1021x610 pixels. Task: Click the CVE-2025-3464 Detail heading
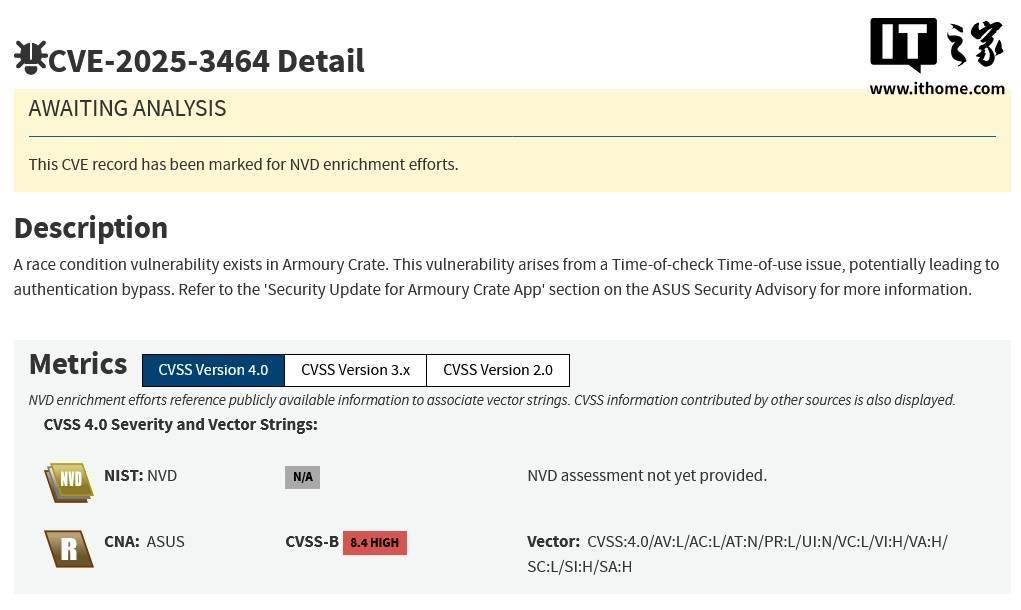tap(206, 61)
